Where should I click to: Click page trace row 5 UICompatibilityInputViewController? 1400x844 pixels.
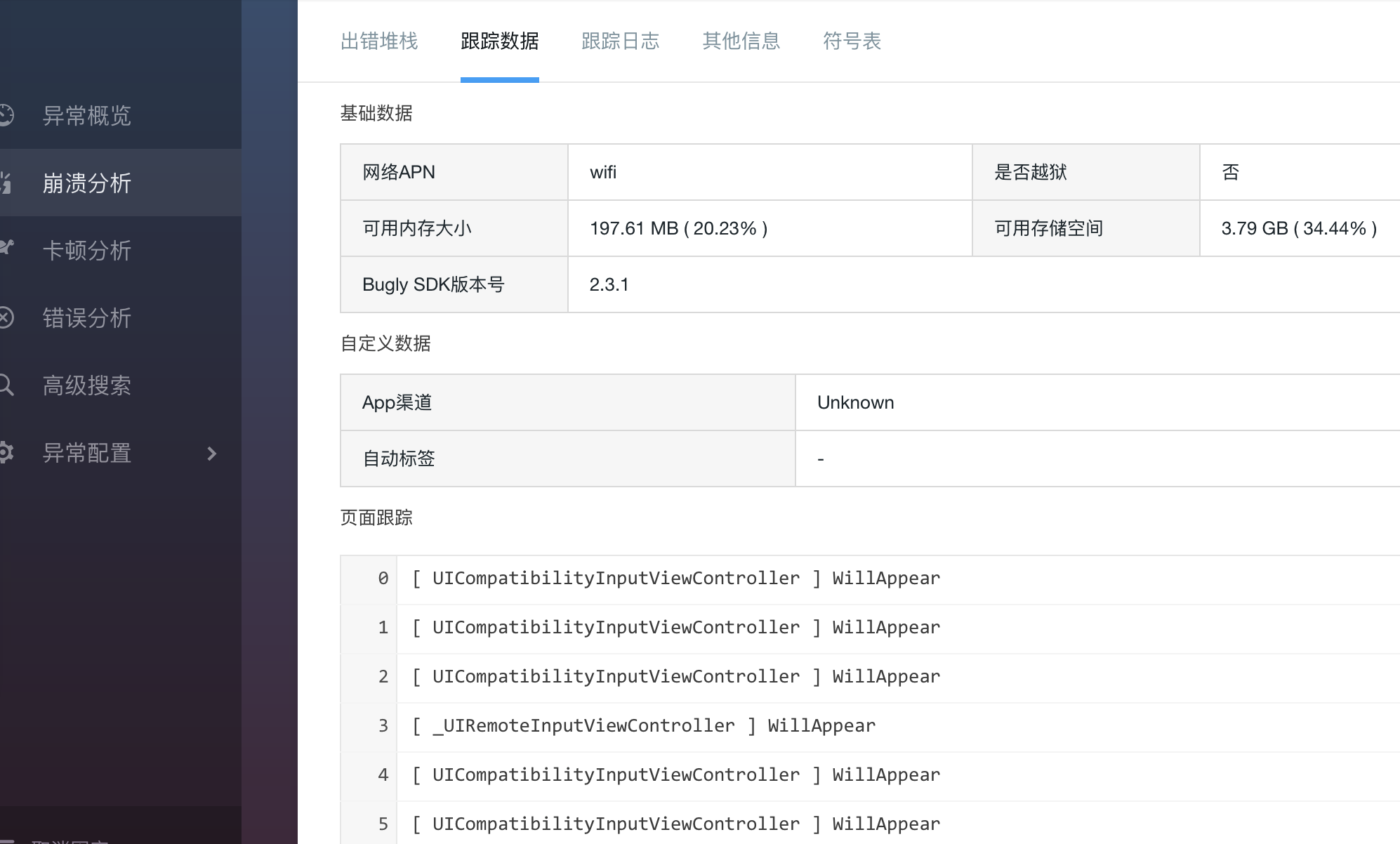point(871,823)
